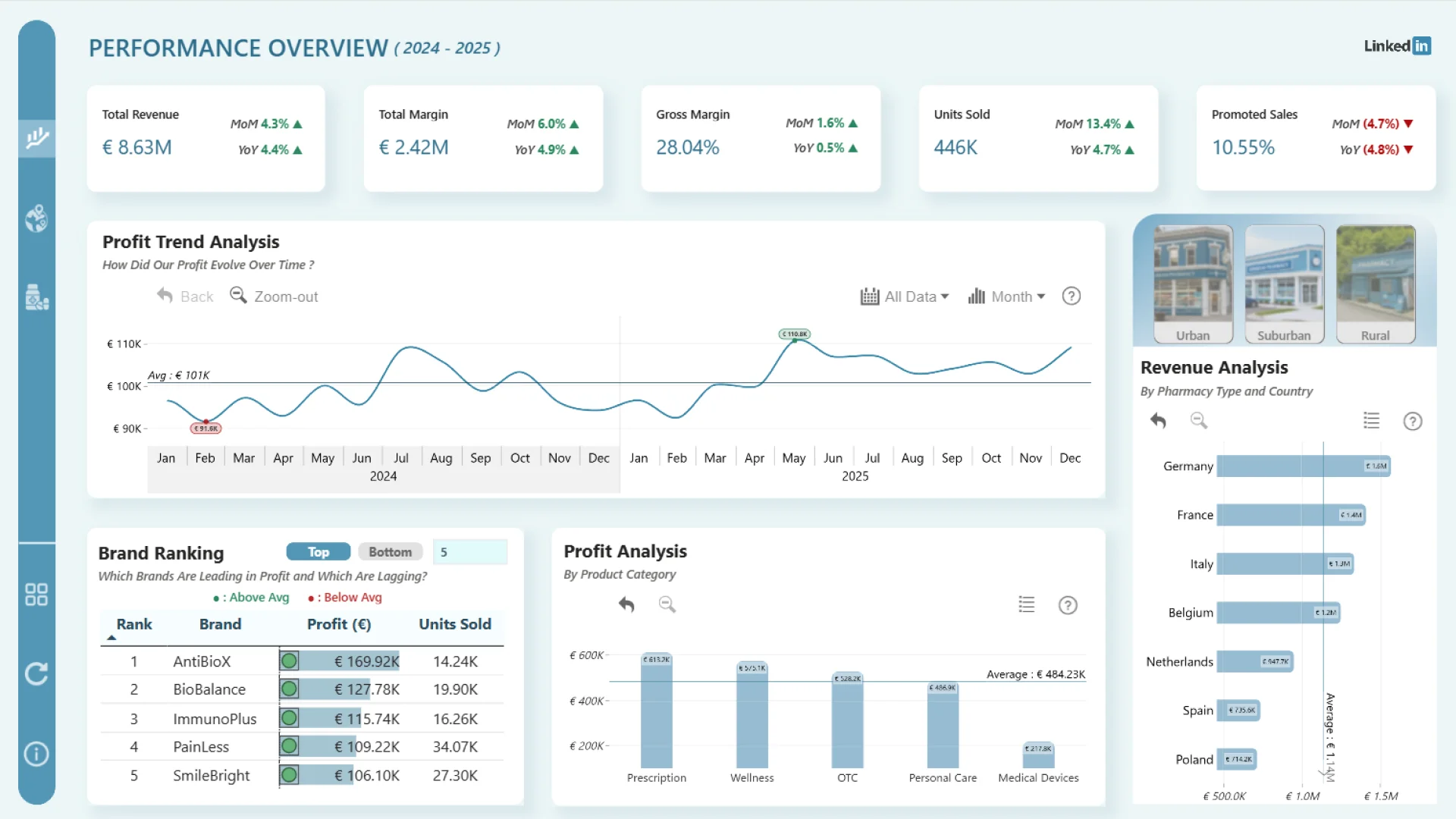This screenshot has width=1456, height=819.
Task: Open the globe icon in left sidebar
Action: [36, 218]
